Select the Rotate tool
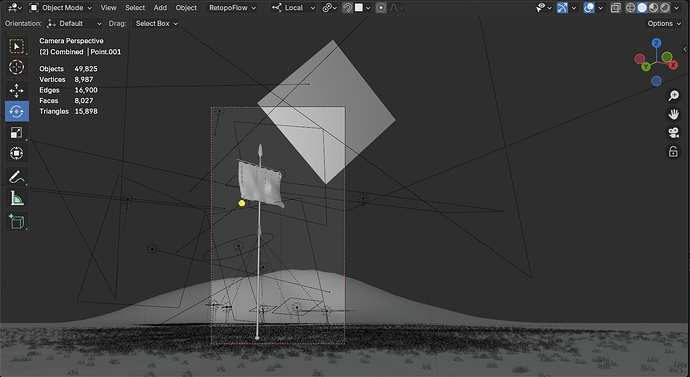This screenshot has height=377, width=690. [17, 111]
